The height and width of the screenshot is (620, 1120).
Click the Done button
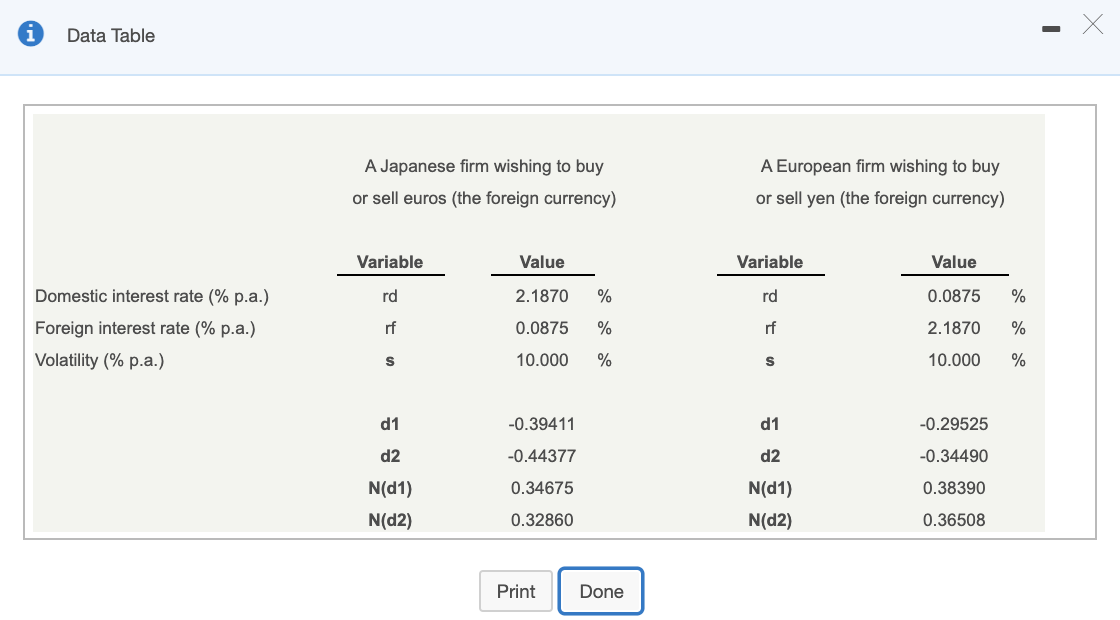pos(601,591)
